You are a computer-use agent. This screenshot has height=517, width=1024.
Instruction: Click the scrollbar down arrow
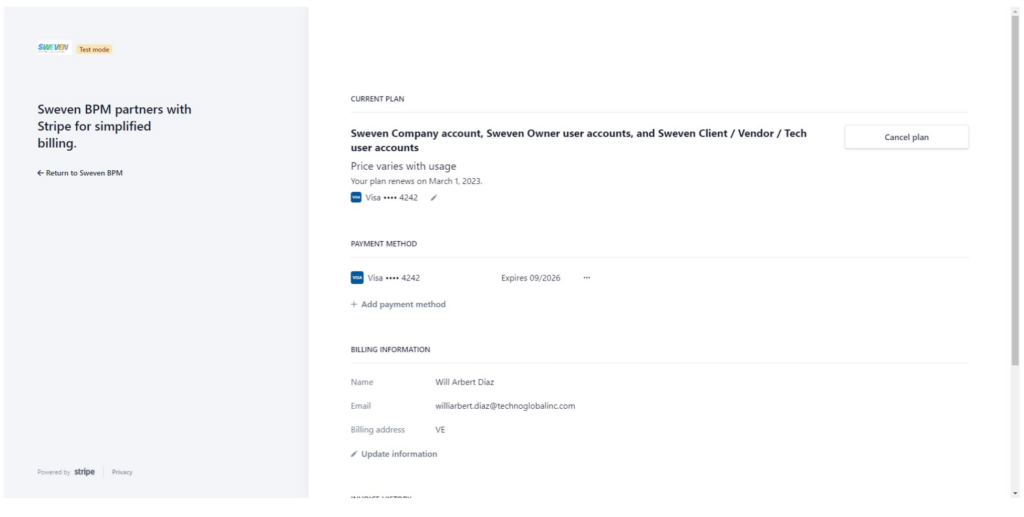(x=1015, y=493)
